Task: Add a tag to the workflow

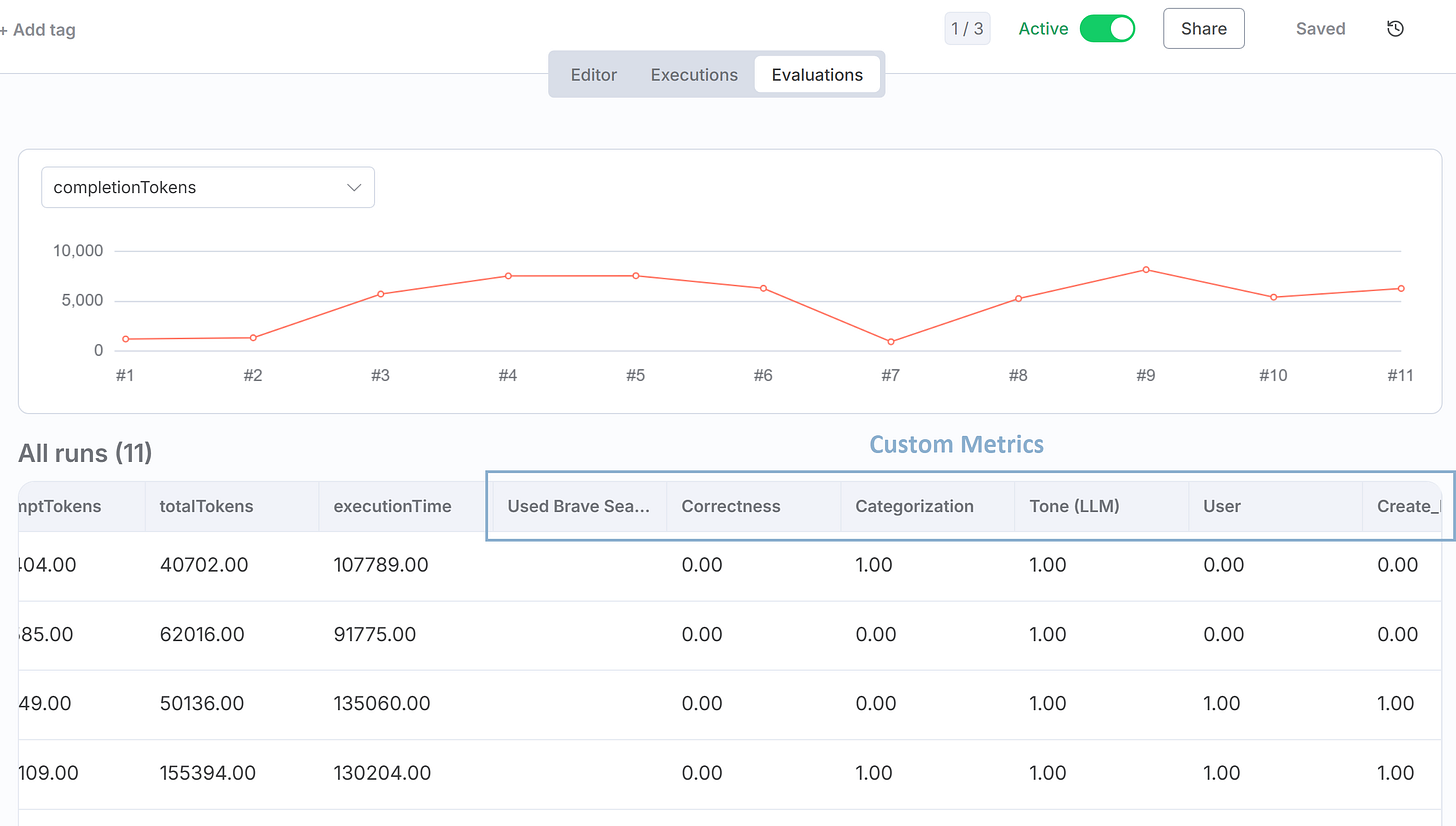Action: pos(37,29)
